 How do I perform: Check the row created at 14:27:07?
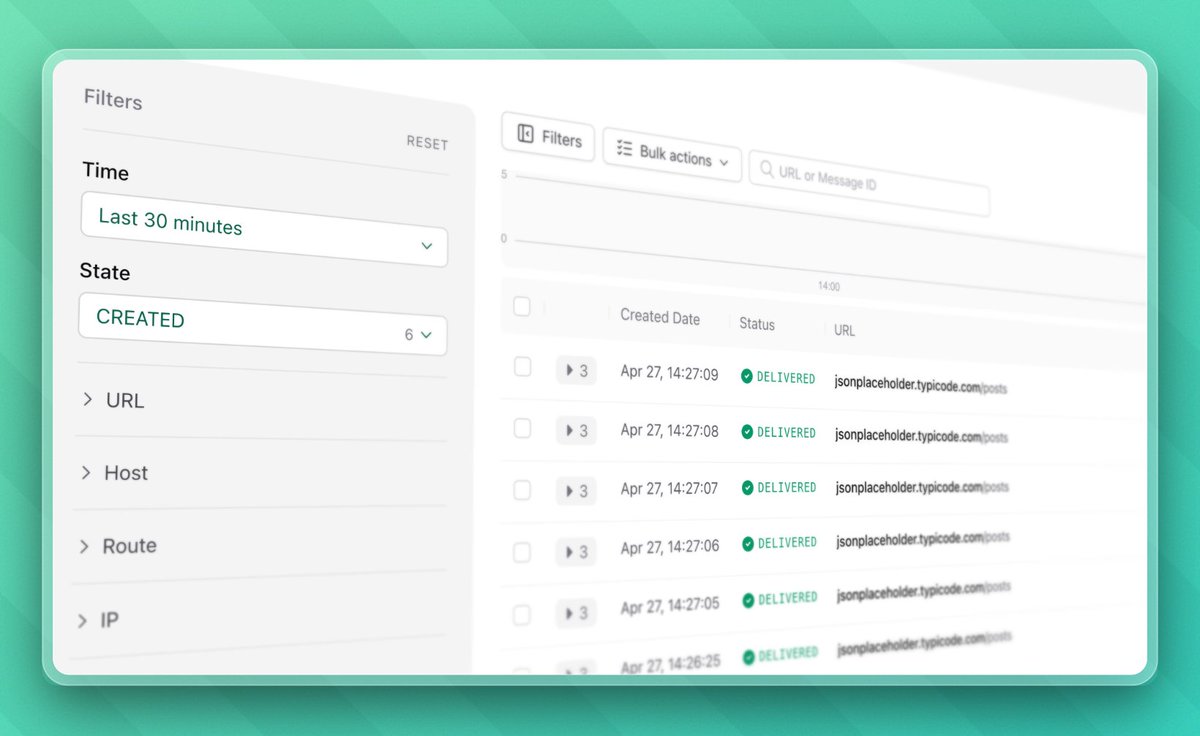point(522,490)
